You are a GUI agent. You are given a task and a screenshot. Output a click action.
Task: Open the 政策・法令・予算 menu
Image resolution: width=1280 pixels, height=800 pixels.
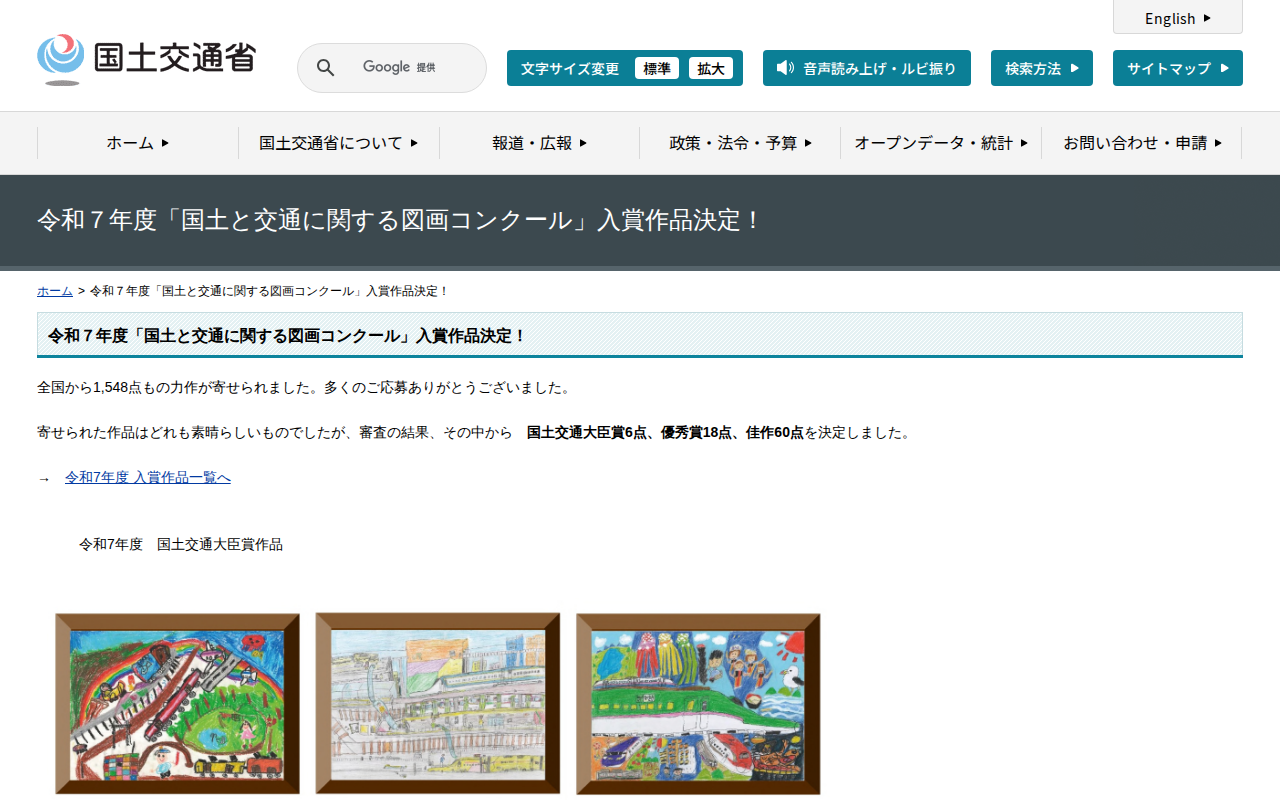click(740, 143)
